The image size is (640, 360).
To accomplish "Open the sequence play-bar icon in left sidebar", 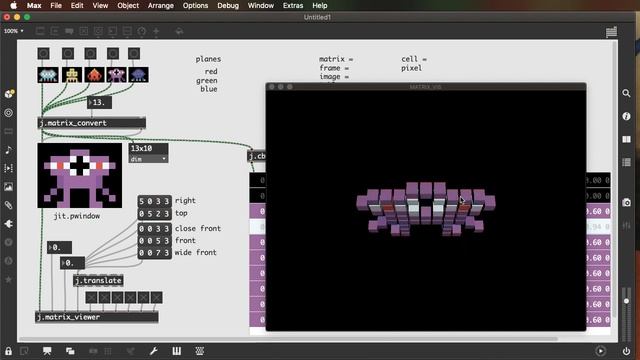I will point(9,168).
